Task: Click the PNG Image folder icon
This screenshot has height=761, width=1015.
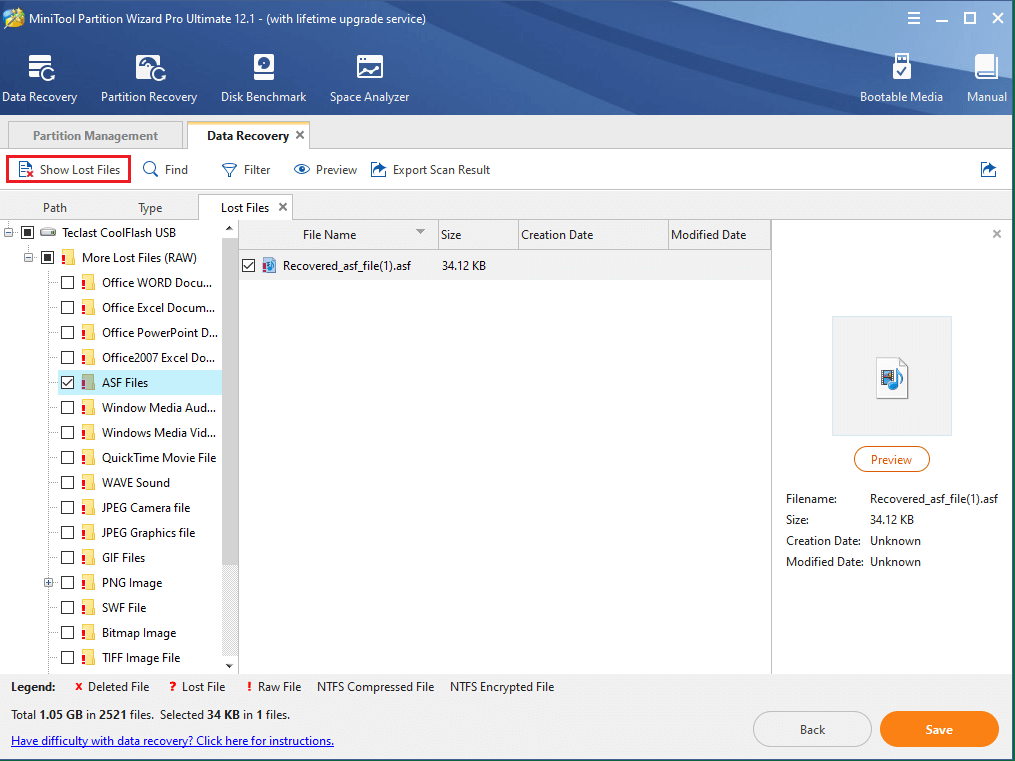Action: 88,582
